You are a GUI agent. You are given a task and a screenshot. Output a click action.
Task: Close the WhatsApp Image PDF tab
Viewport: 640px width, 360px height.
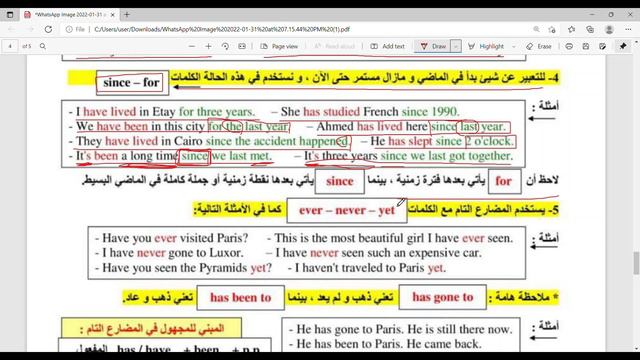(x=113, y=15)
